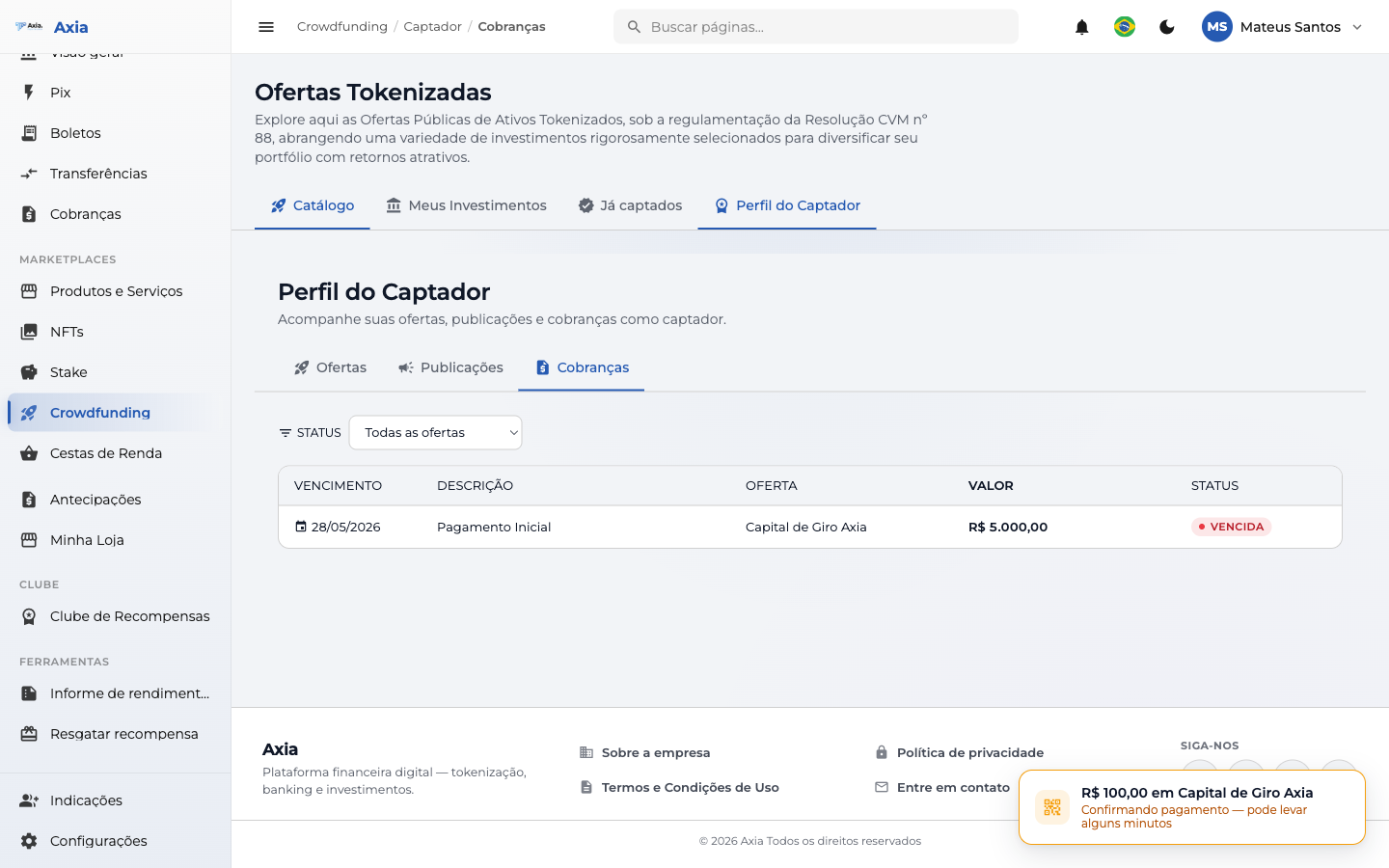1389x868 pixels.
Task: Click the NFTs image icon
Action: [29, 332]
